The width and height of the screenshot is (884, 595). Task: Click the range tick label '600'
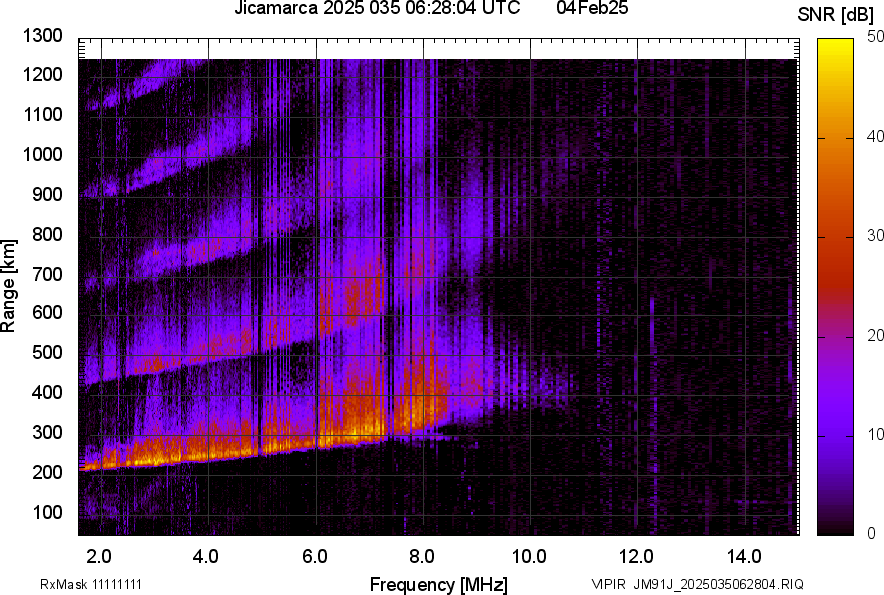coord(47,313)
